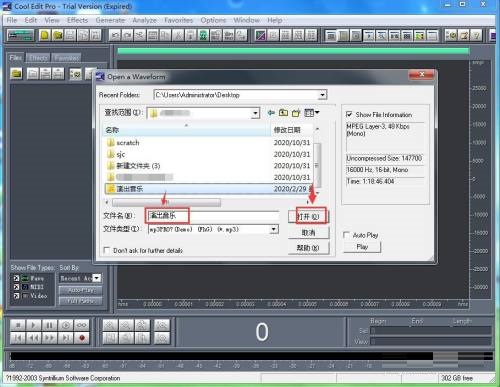Open the Analyze menu

pyautogui.click(x=144, y=20)
